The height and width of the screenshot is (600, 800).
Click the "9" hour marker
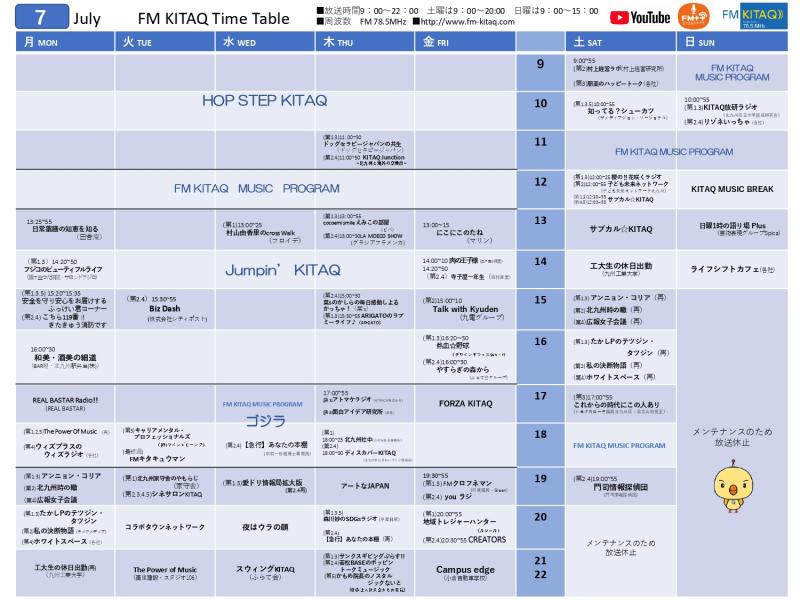540,64
